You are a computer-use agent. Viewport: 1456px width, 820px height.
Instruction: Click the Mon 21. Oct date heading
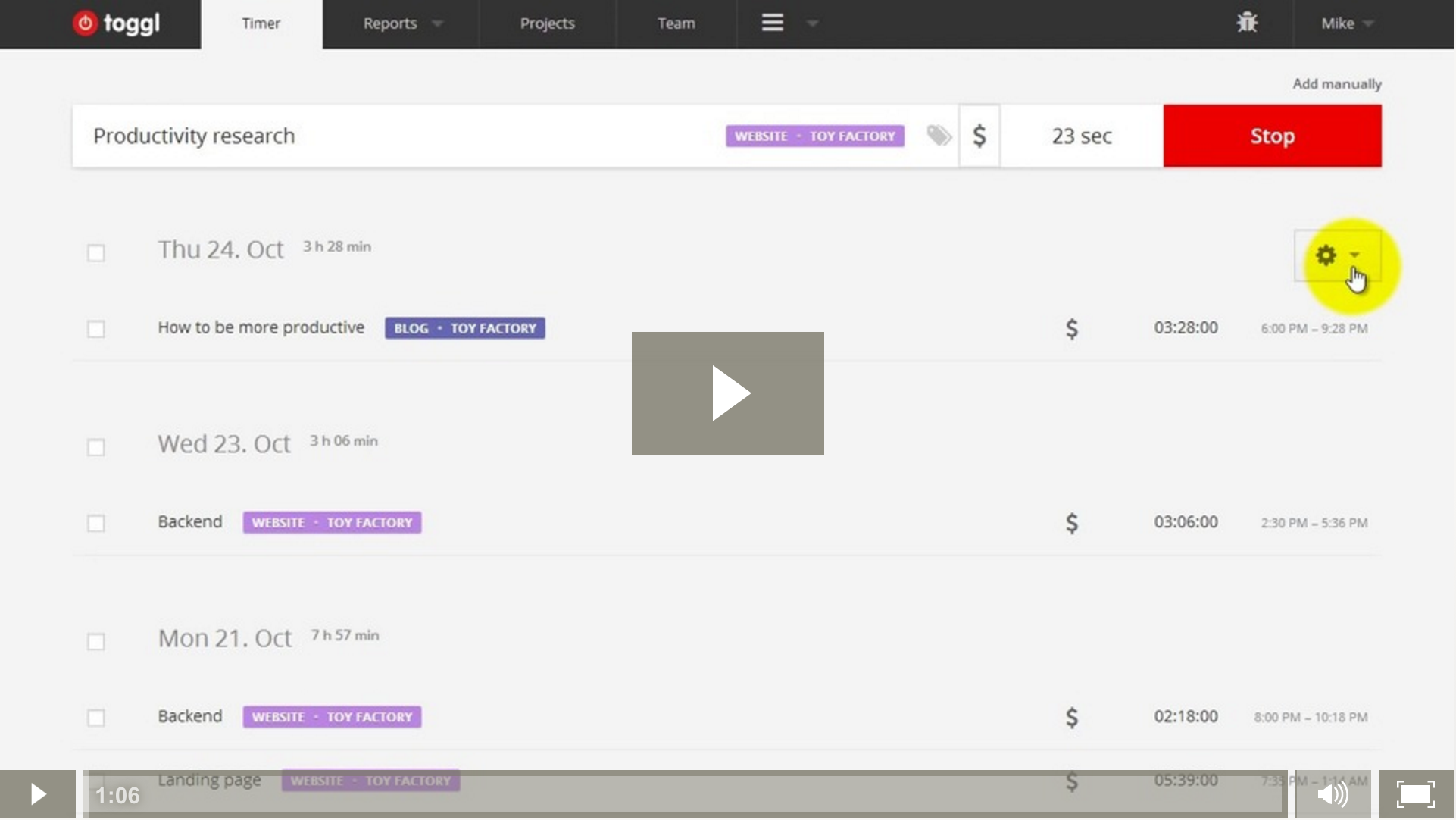pyautogui.click(x=225, y=638)
